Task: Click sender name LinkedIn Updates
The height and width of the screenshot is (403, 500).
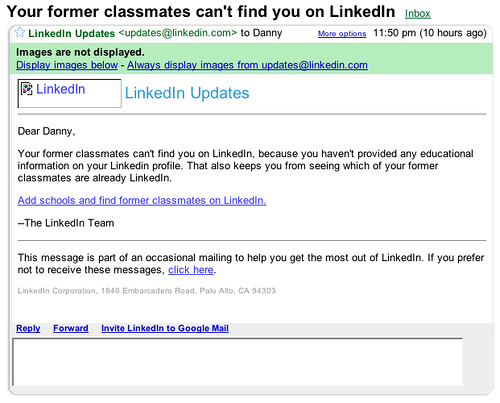Action: point(71,33)
